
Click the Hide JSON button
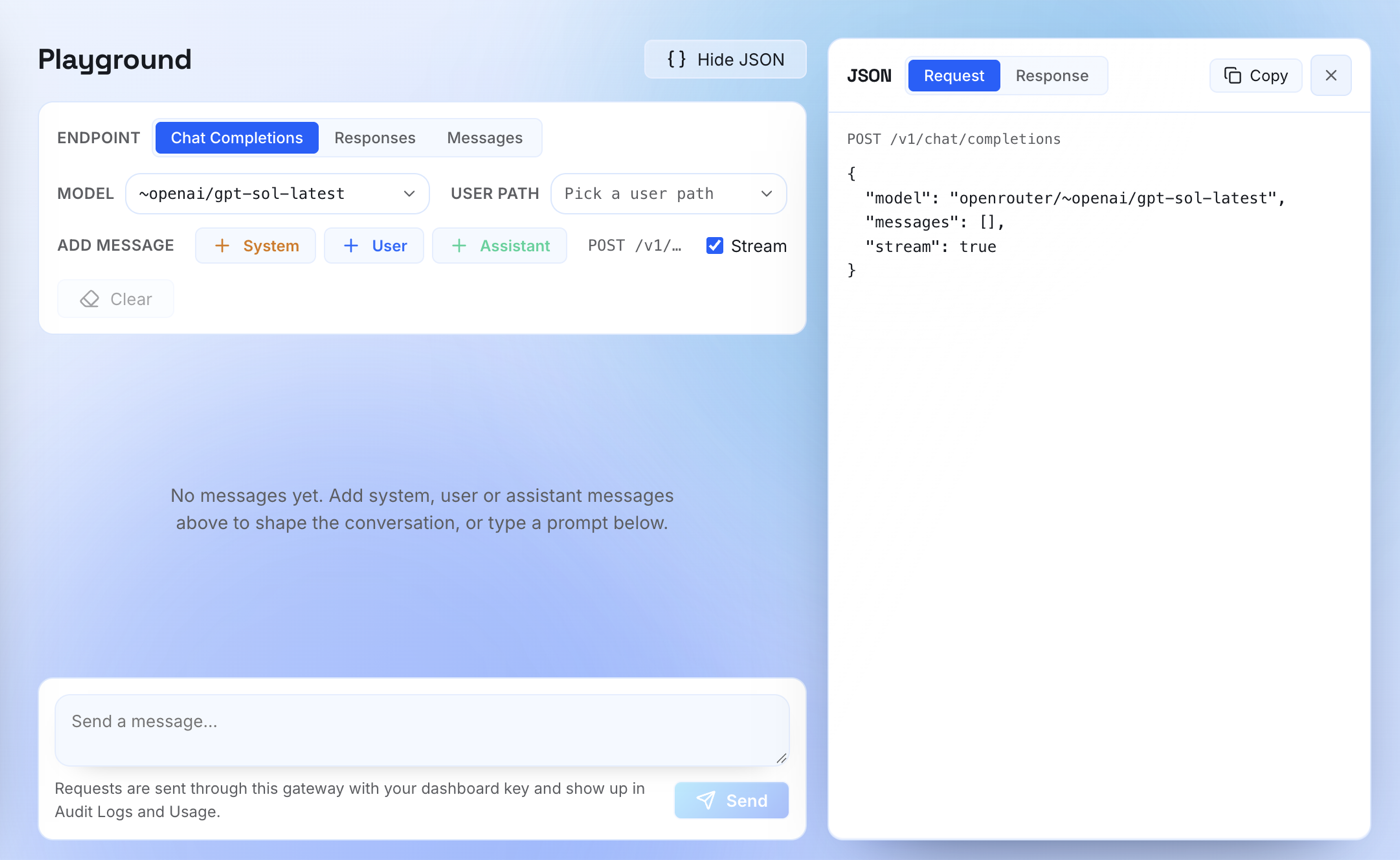click(x=725, y=59)
